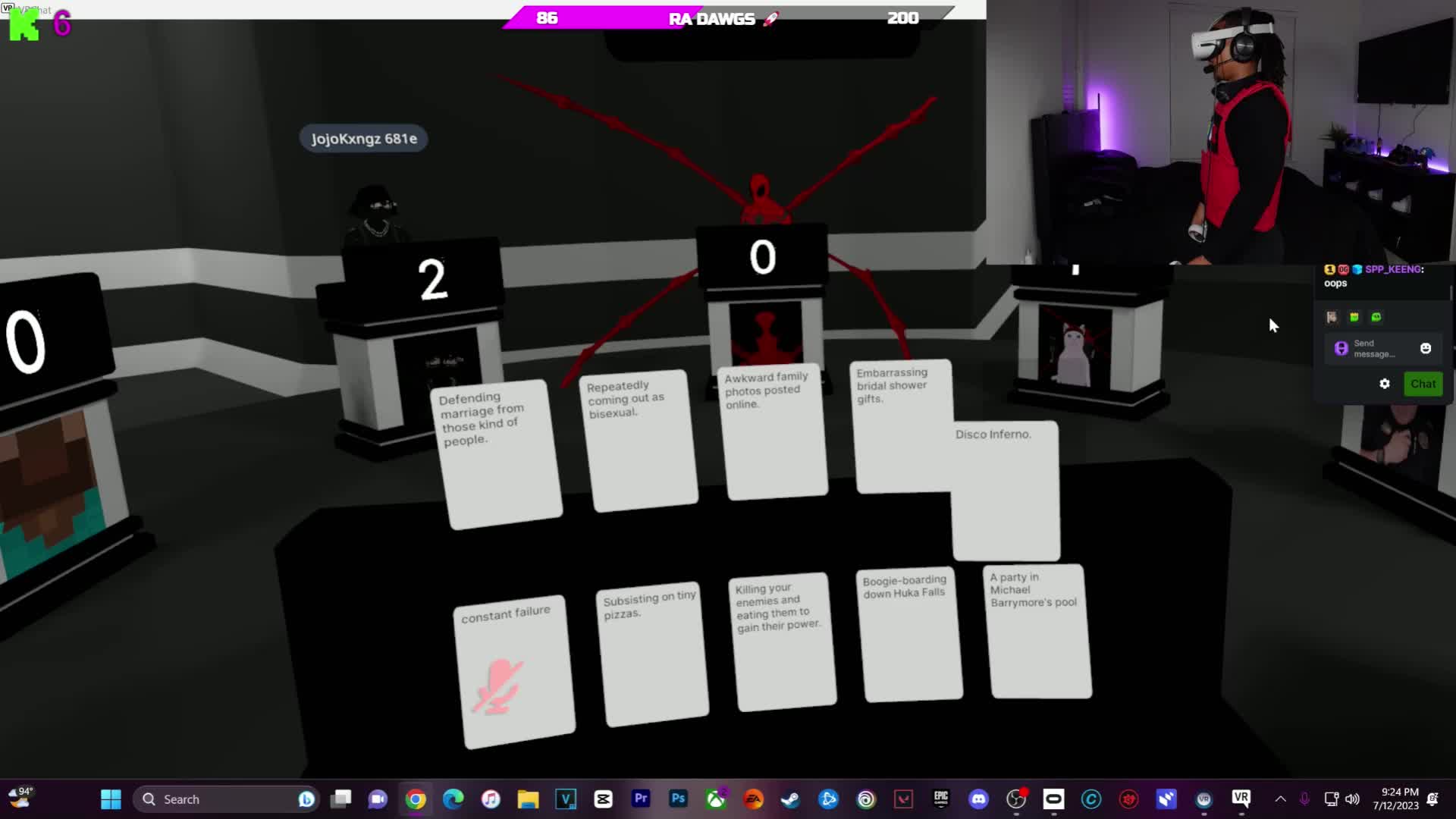Viewport: 1456px width, 819px height.
Task: Open the chat settings gear
Action: pyautogui.click(x=1385, y=384)
